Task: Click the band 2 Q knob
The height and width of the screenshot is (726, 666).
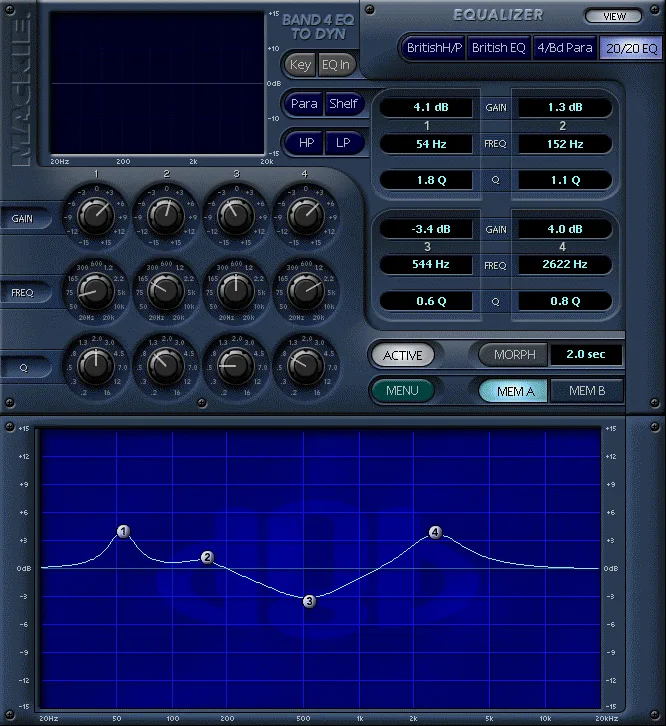Action: pyautogui.click(x=166, y=366)
